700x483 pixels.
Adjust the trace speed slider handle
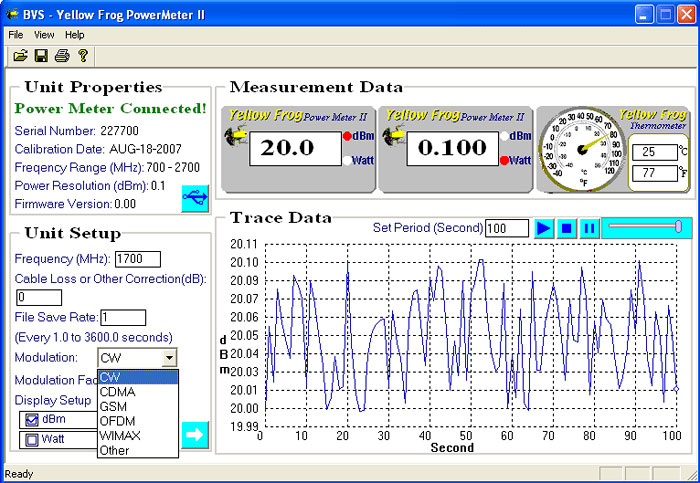pos(678,227)
